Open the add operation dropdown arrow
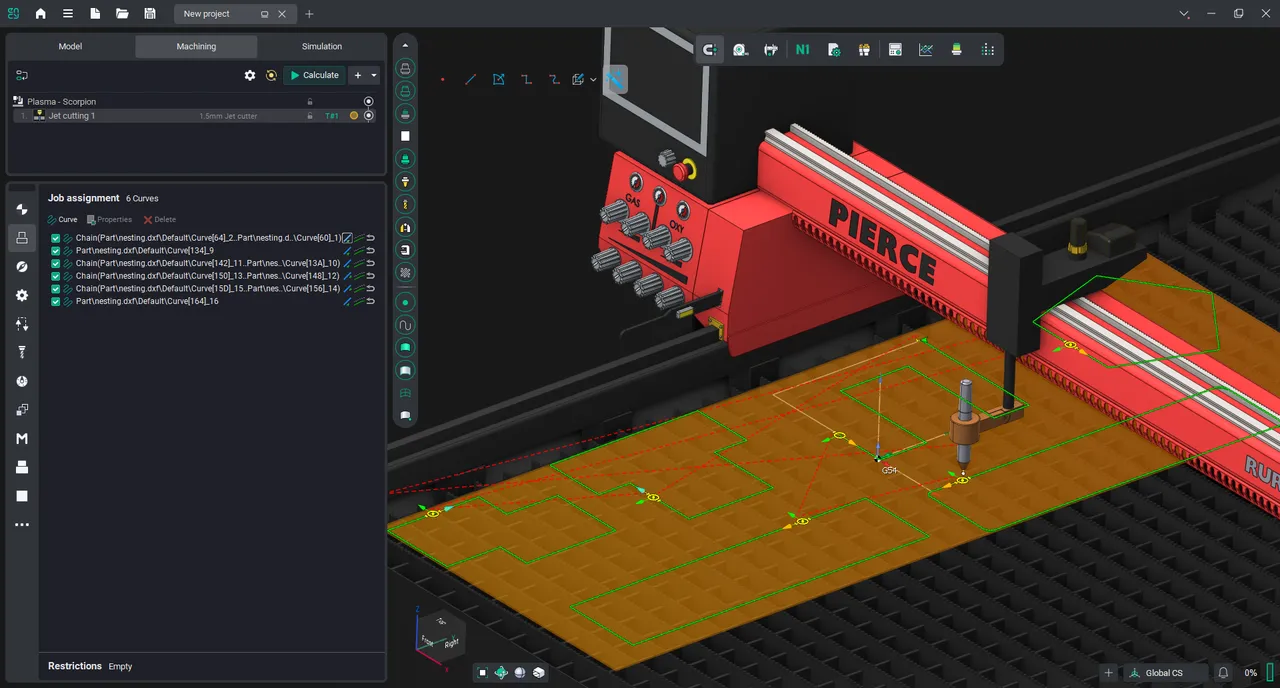This screenshot has width=1280, height=688. (374, 75)
